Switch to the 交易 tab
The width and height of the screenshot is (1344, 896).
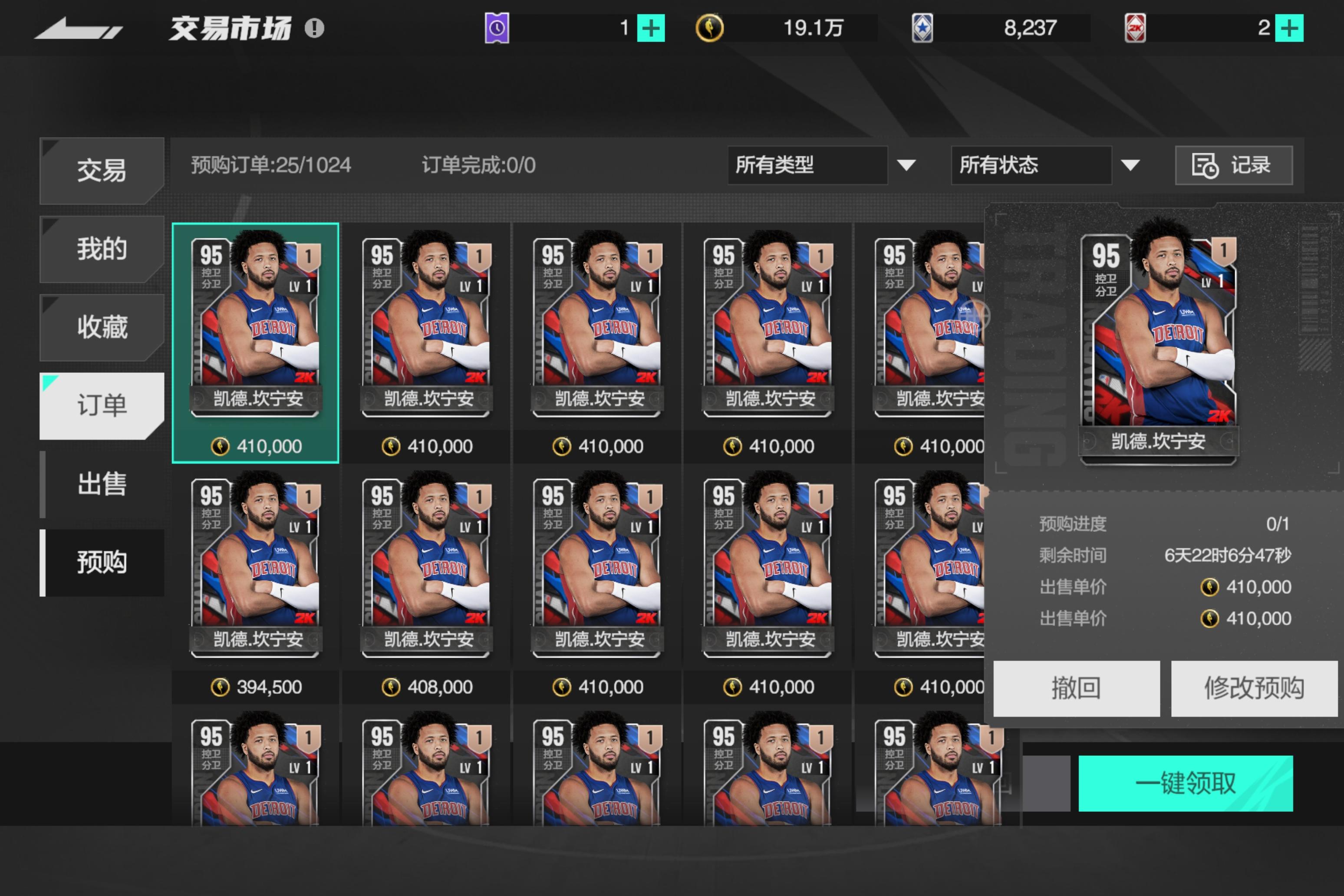(102, 170)
